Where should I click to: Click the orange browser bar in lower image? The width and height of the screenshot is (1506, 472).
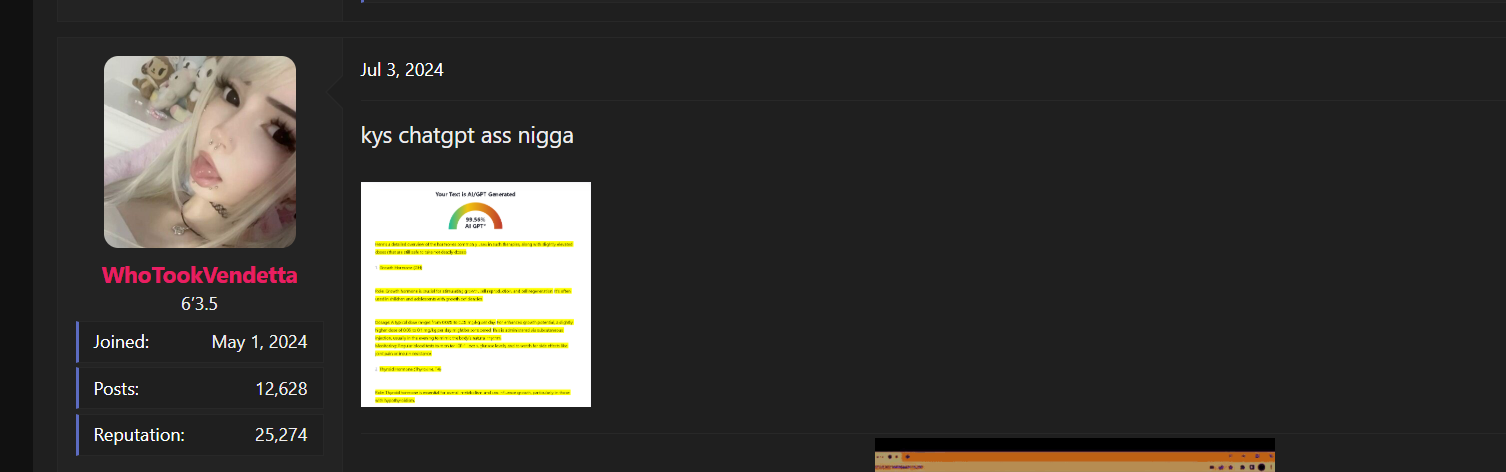[x=1074, y=464]
